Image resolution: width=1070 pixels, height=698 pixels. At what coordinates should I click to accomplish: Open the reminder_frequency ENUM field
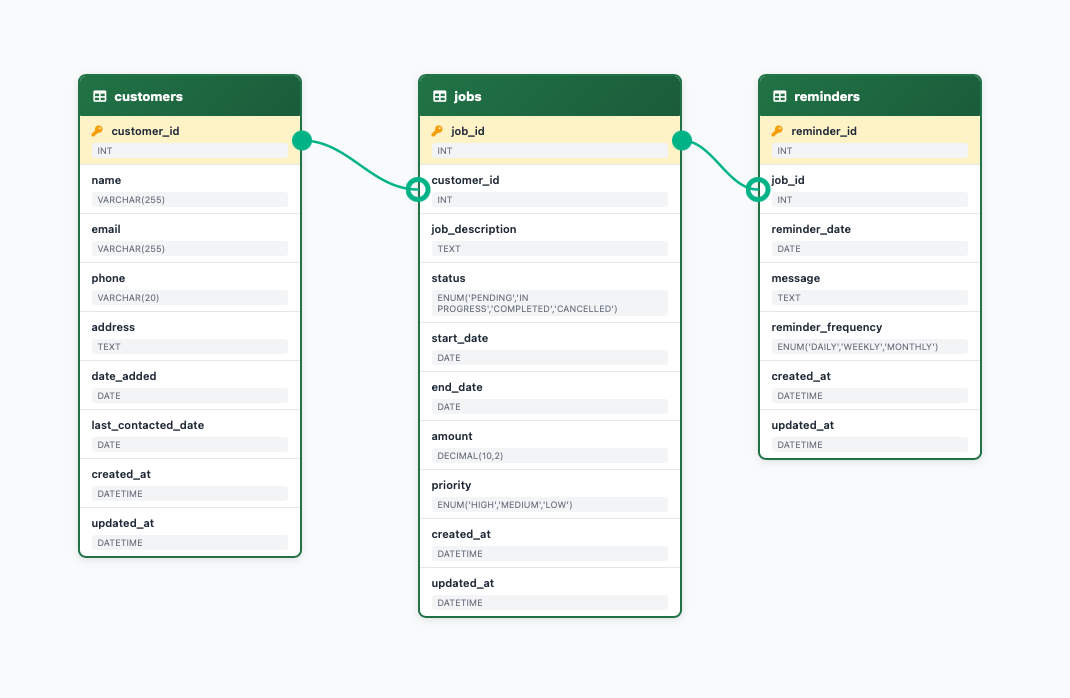point(868,336)
